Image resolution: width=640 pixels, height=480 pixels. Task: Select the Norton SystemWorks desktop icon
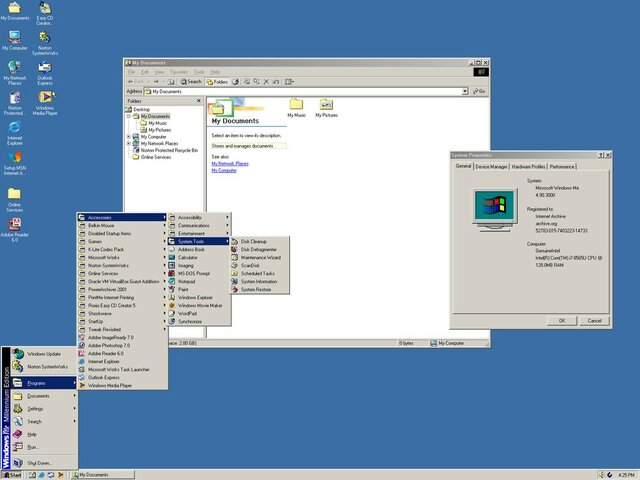pyautogui.click(x=44, y=43)
